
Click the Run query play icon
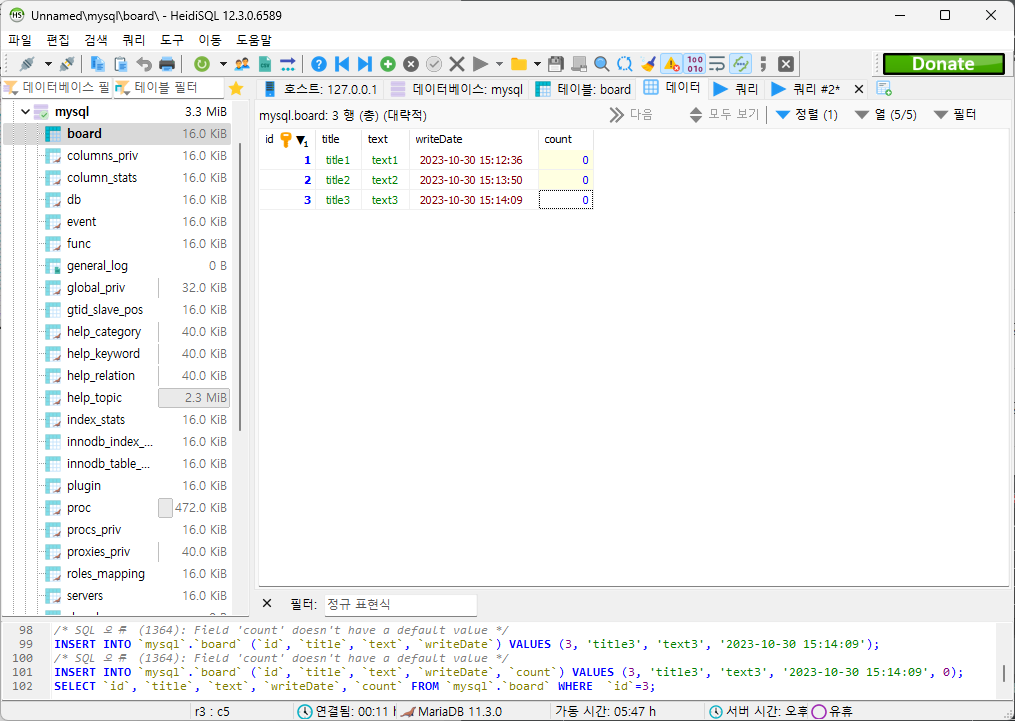[480, 64]
